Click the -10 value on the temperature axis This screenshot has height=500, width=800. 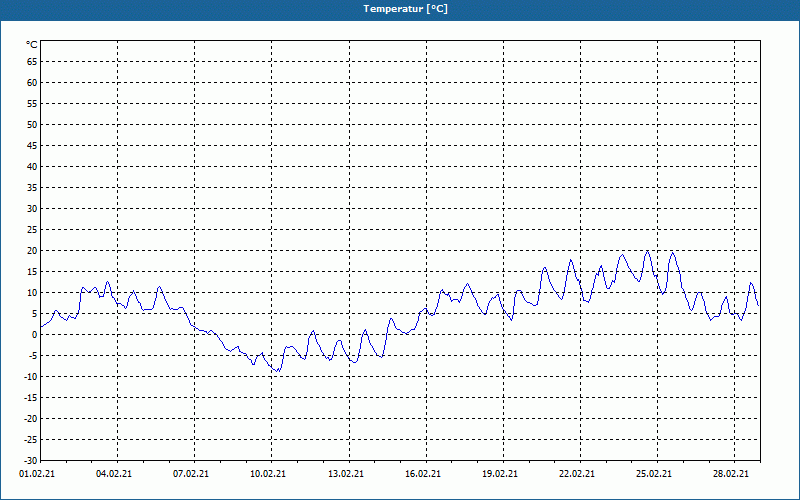(31, 377)
